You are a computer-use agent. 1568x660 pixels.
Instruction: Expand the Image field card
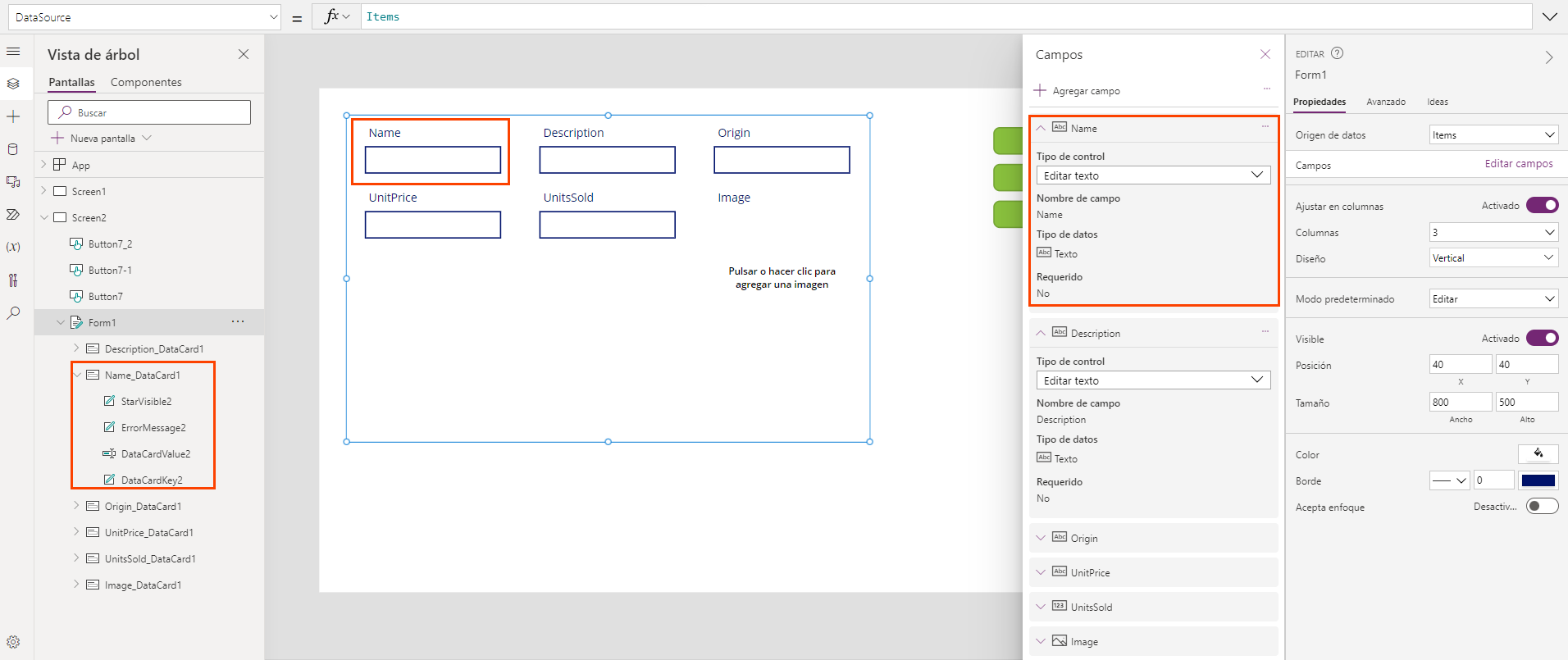tap(1041, 641)
